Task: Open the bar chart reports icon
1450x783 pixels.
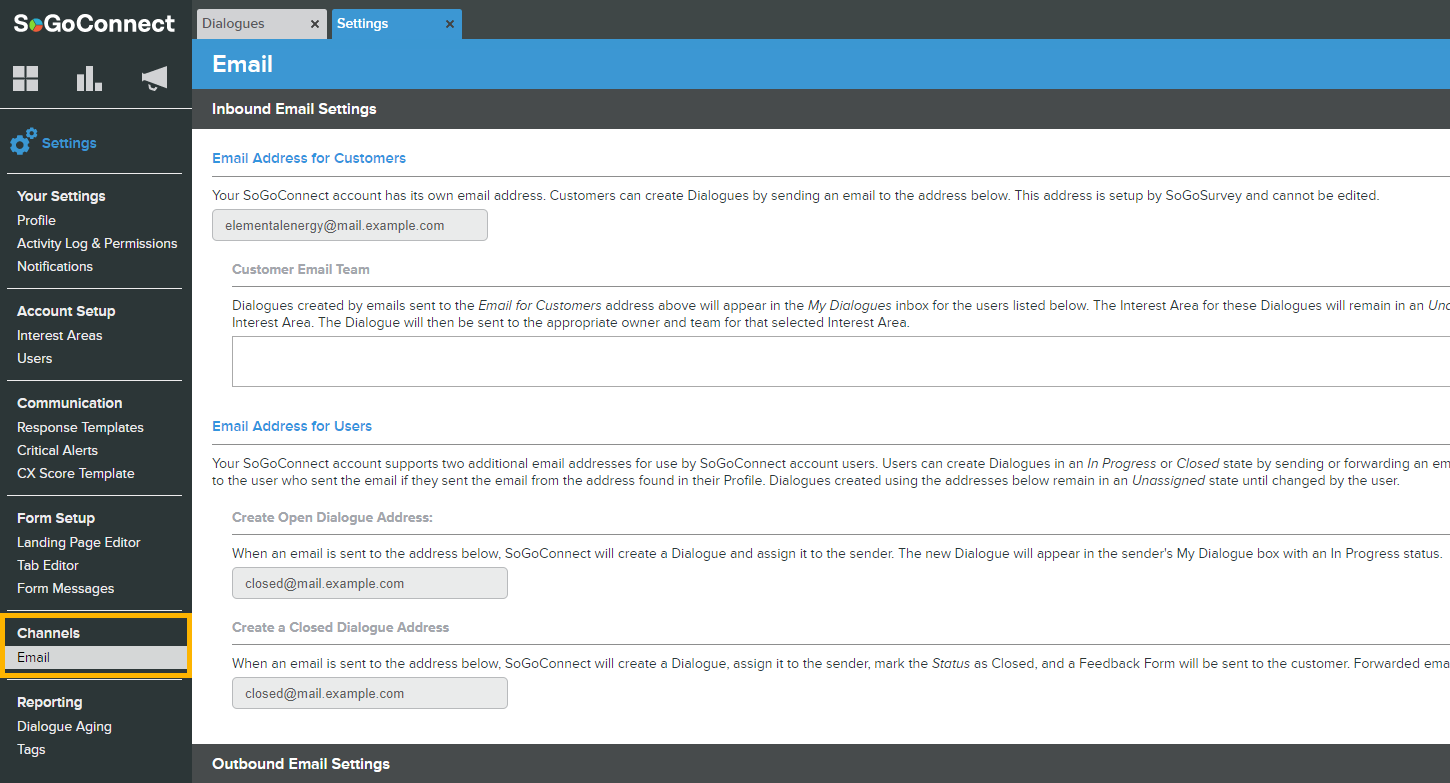Action: pos(89,79)
